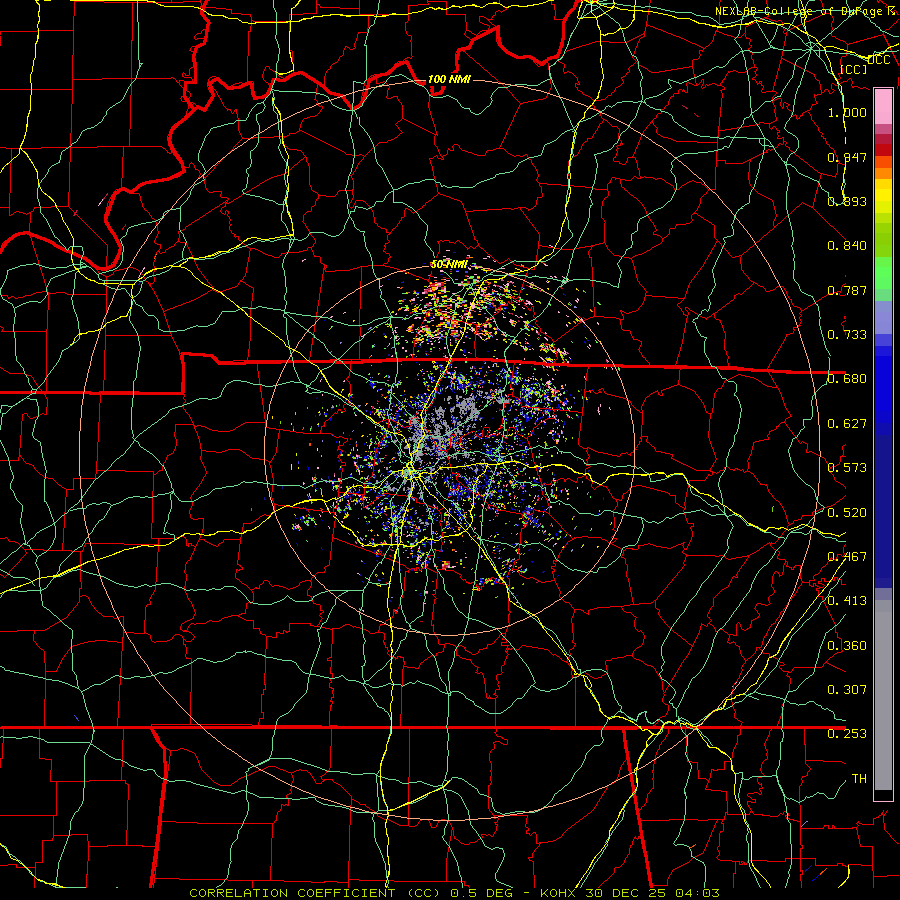
Task: Click the CORRELATION COEFFICIENT caption at the bottom
Action: 454,893
